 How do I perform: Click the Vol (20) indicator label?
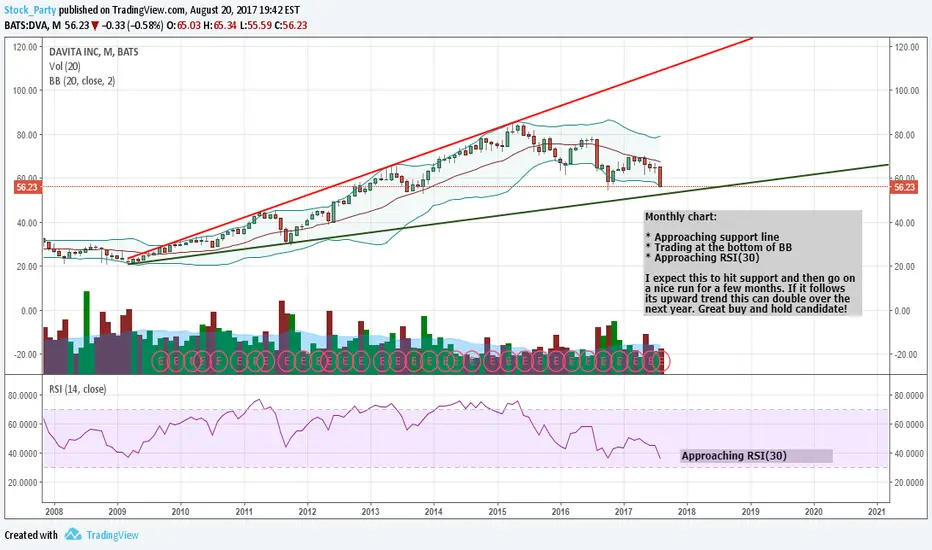[65, 67]
